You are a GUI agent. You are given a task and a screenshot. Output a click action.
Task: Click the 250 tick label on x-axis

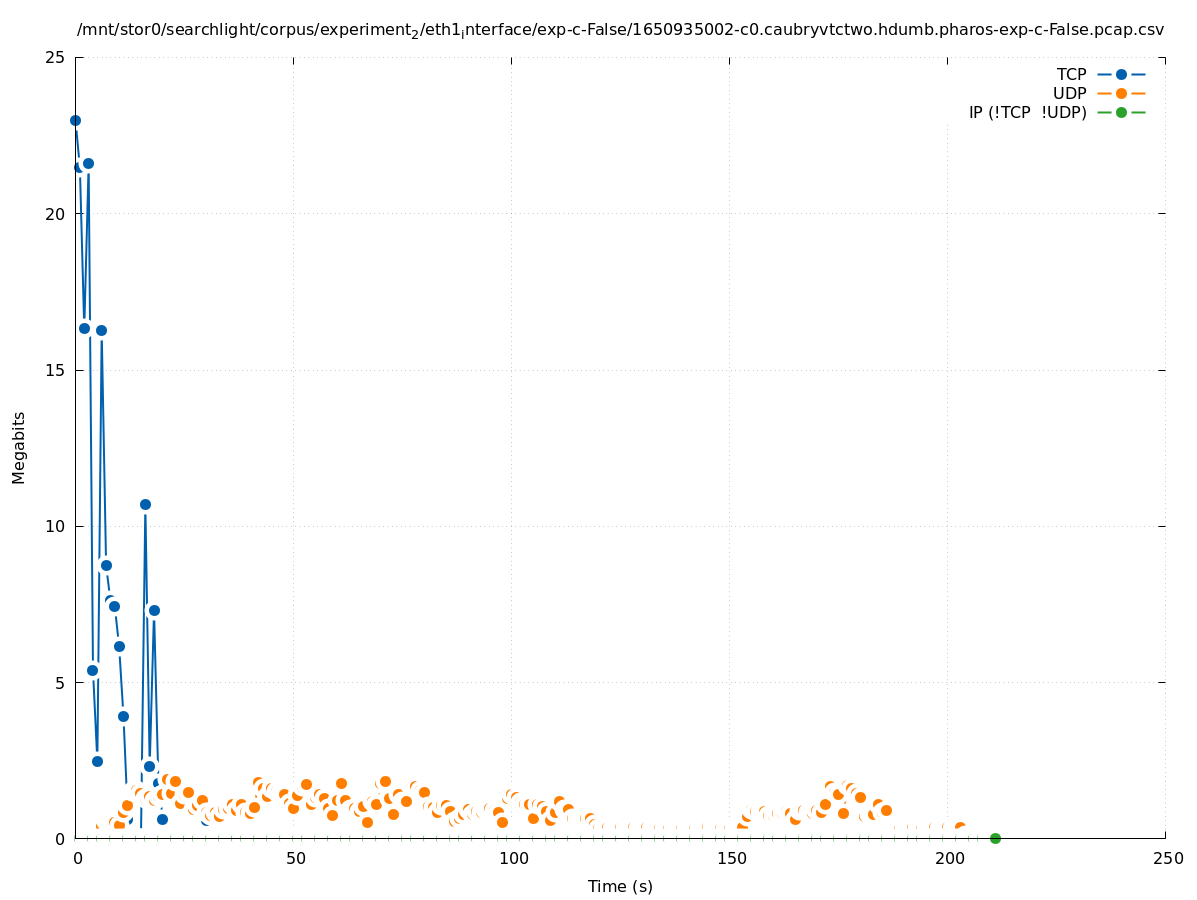(1167, 859)
